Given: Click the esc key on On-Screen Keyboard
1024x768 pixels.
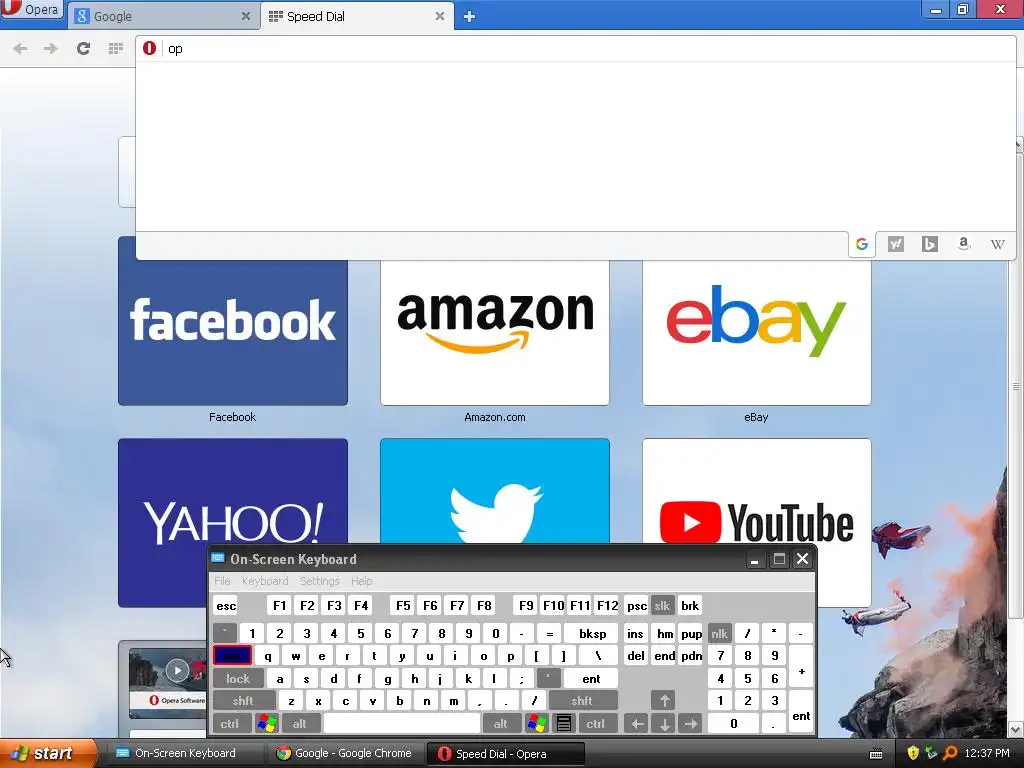Looking at the screenshot, I should click(x=226, y=606).
